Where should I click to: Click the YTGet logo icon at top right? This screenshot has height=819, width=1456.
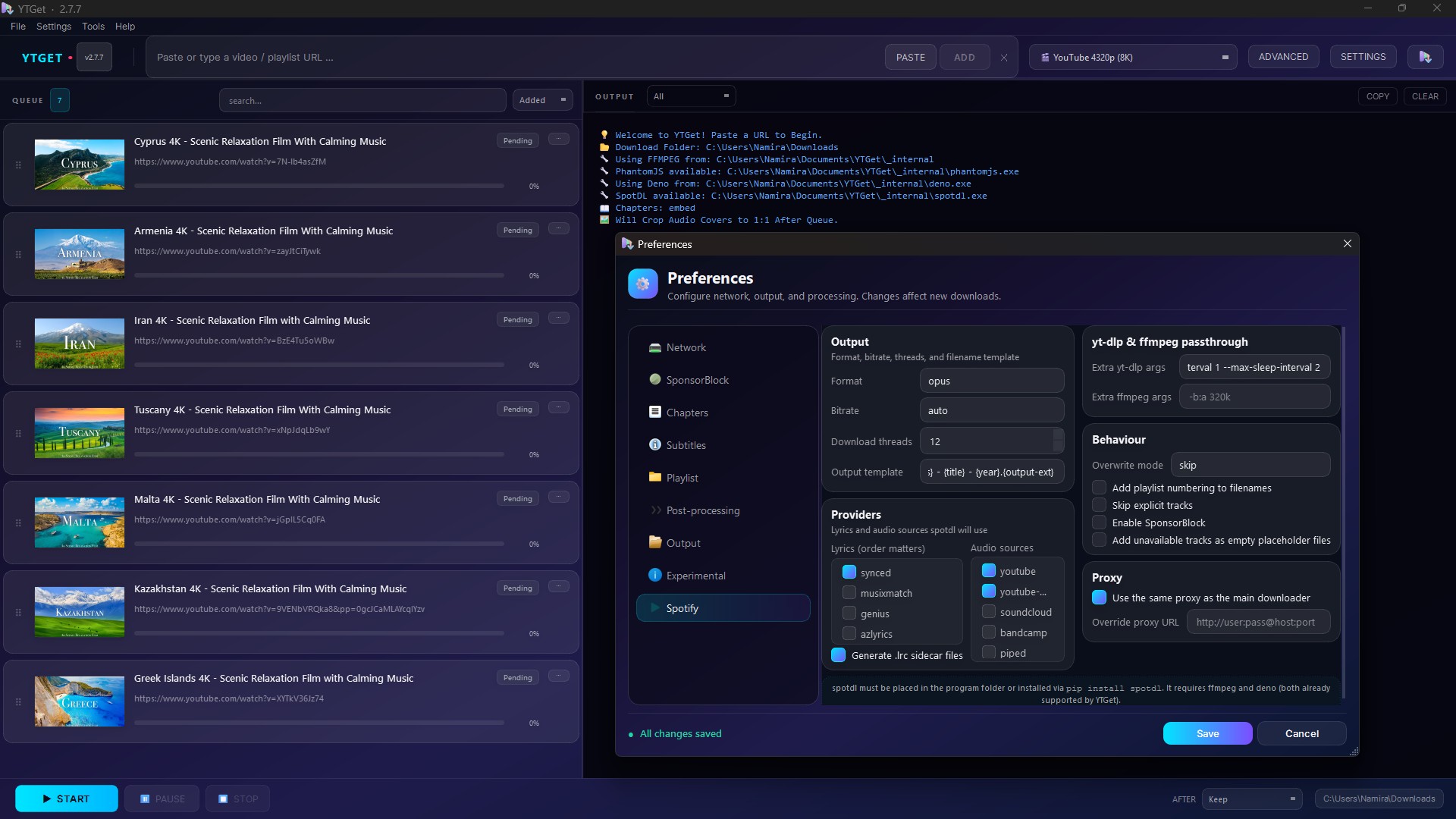tap(1426, 57)
